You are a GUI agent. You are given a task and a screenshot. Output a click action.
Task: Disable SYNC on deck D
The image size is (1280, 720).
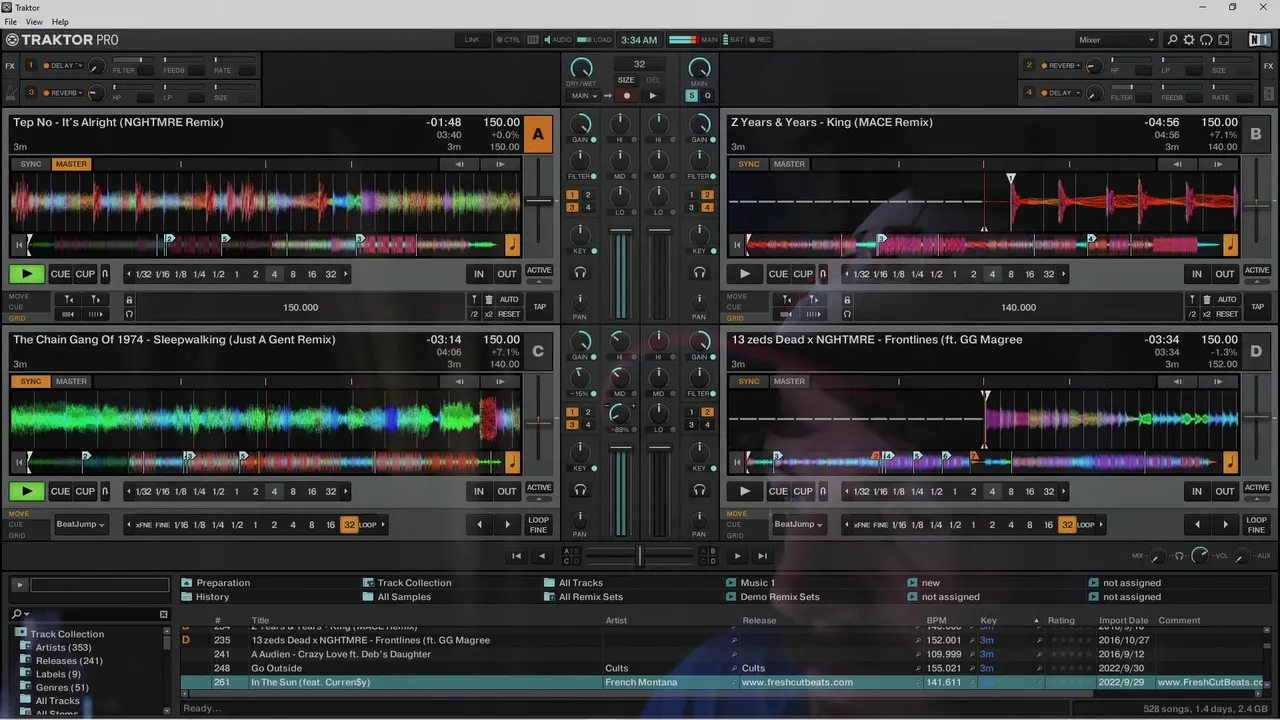click(749, 381)
